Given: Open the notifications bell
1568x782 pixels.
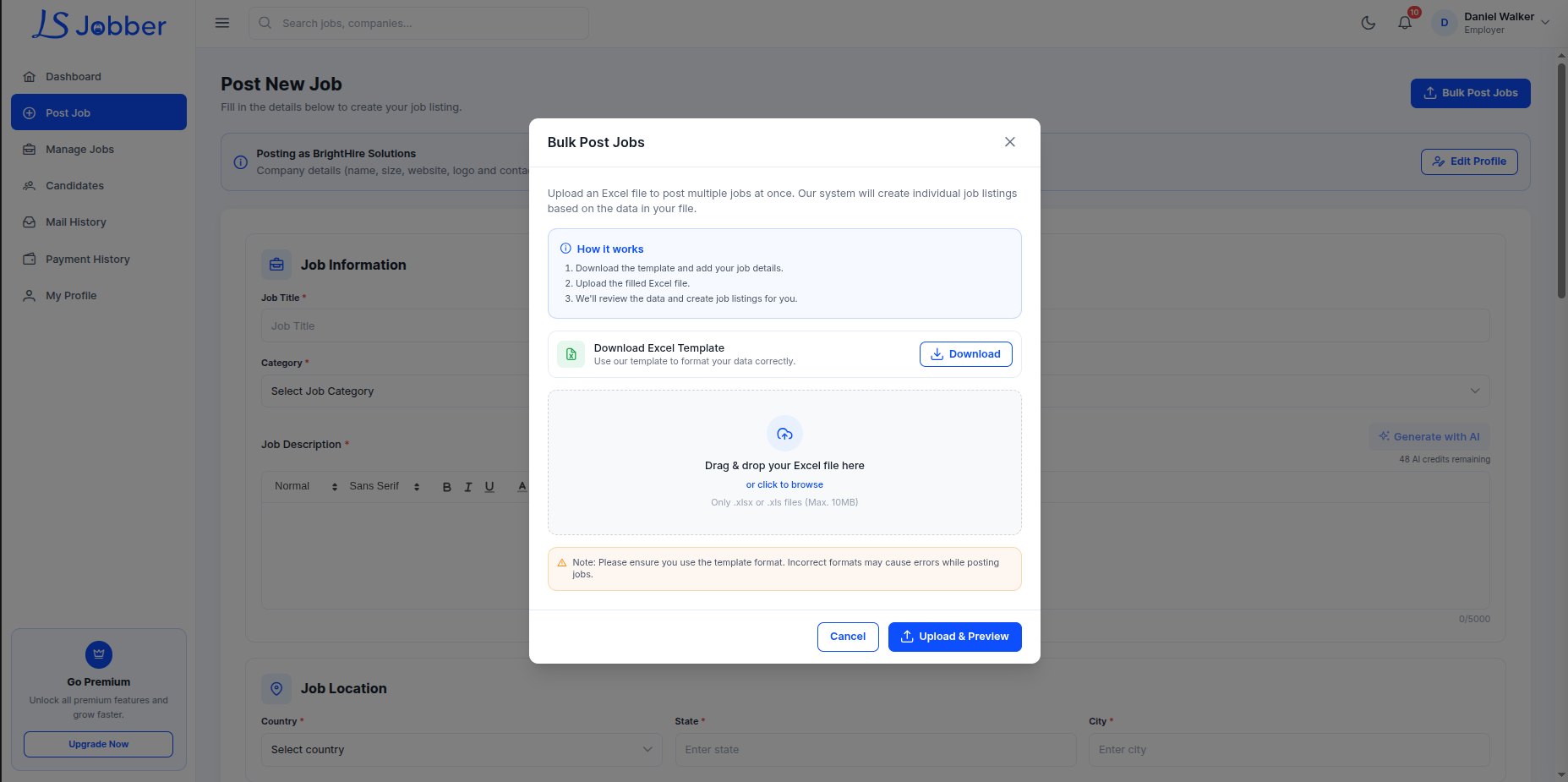Looking at the screenshot, I should click(1405, 23).
